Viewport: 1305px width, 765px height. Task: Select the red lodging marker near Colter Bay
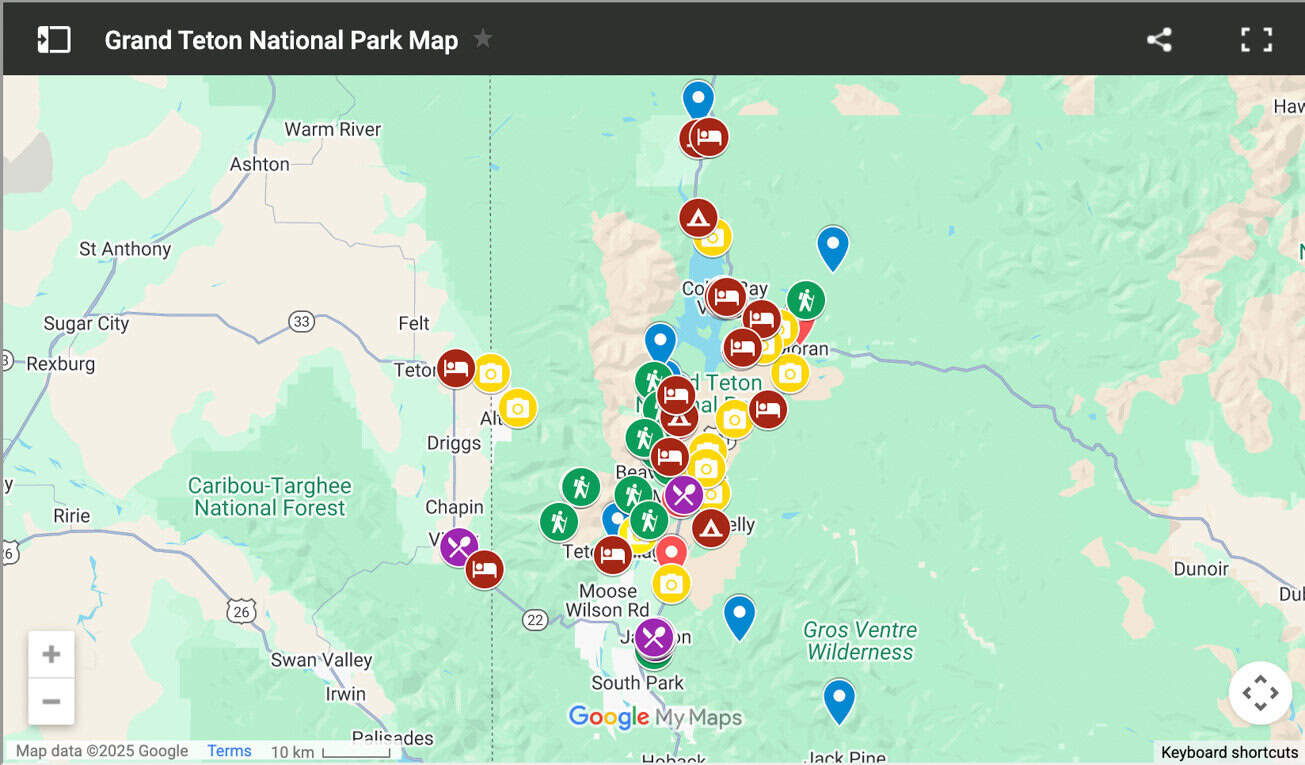point(727,297)
